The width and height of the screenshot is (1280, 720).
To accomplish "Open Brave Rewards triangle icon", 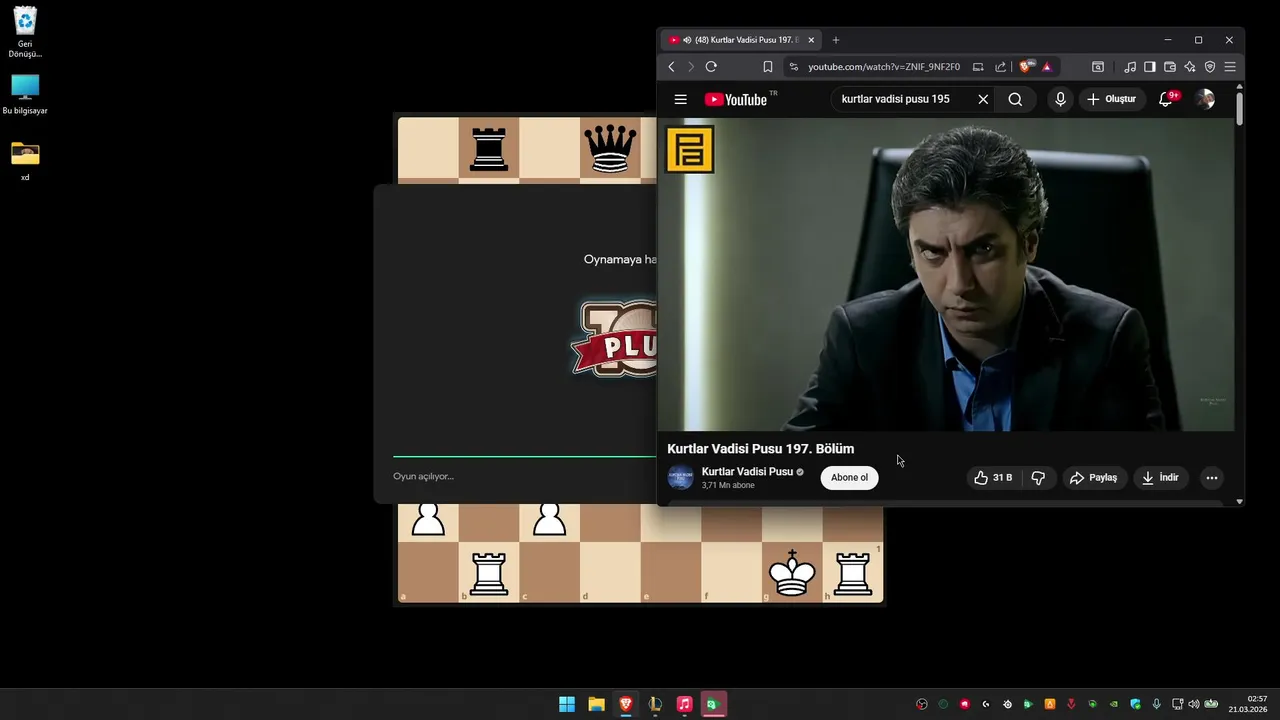I will pos(1047,67).
